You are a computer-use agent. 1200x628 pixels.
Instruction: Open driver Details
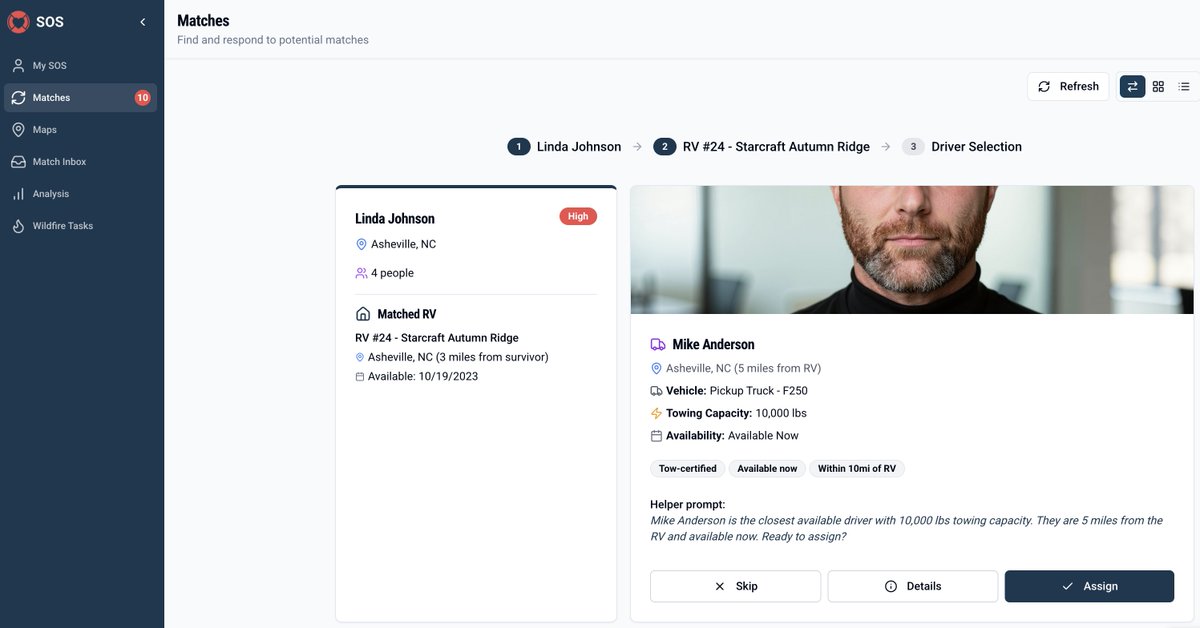[x=913, y=587]
